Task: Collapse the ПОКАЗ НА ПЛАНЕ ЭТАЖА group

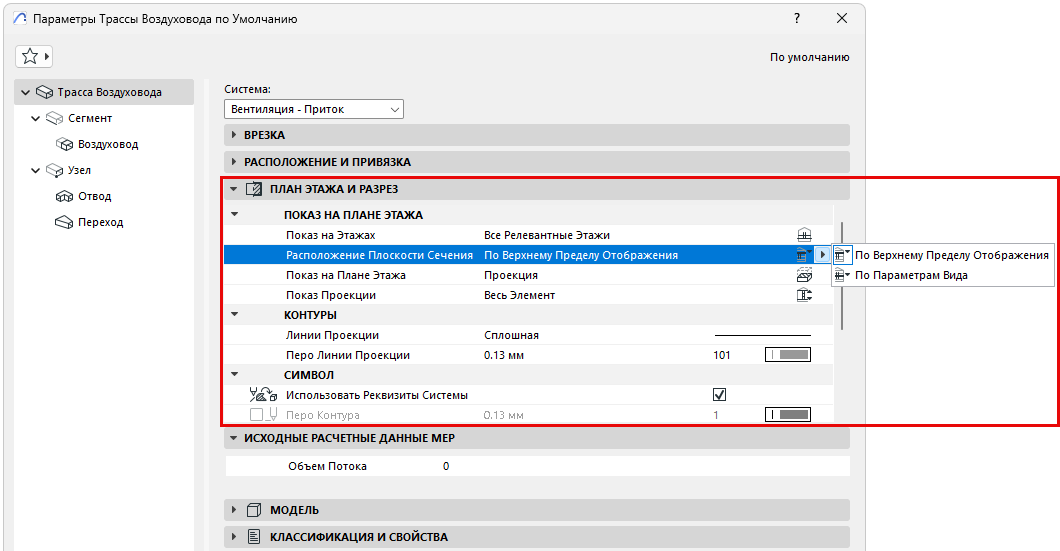Action: pos(235,215)
